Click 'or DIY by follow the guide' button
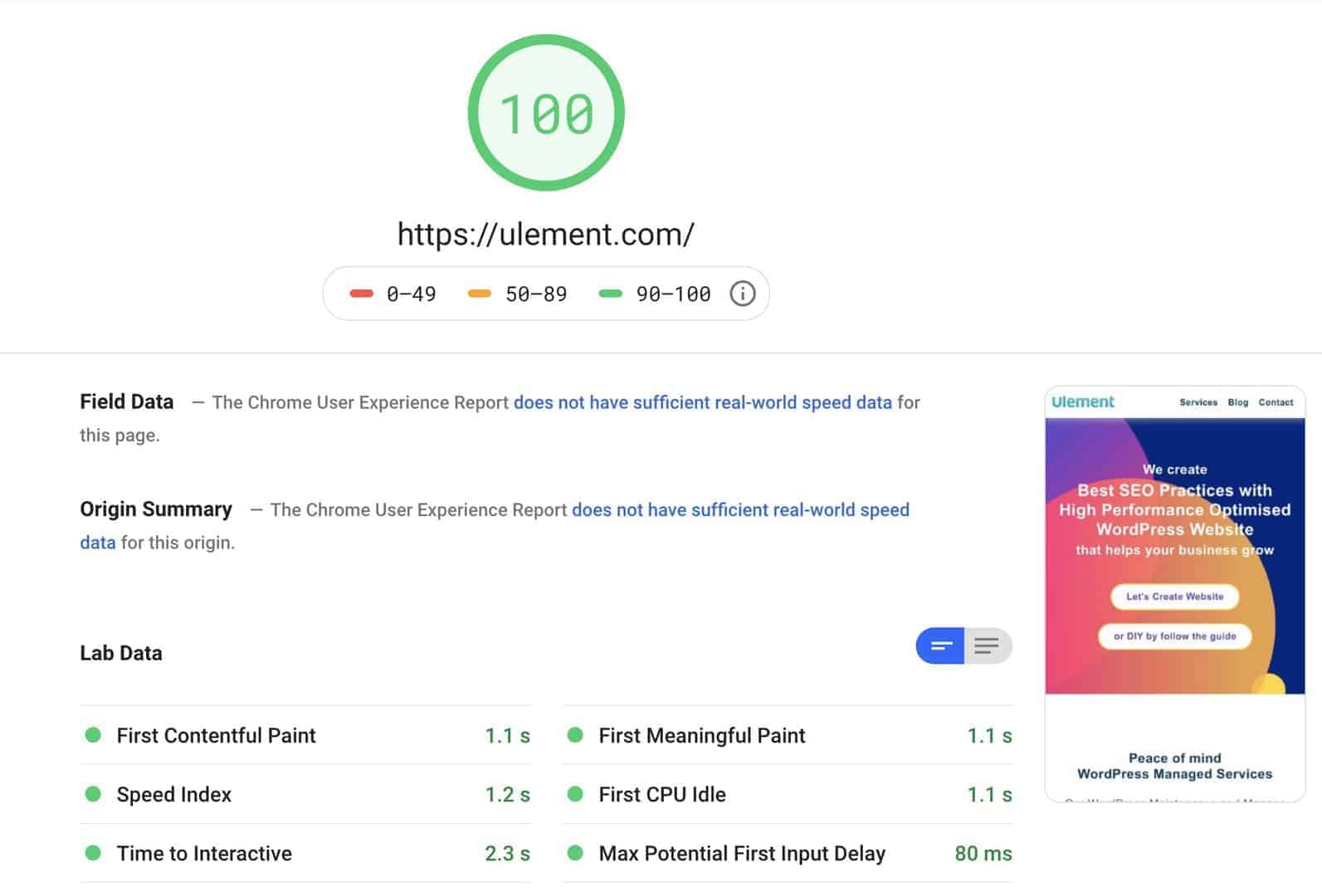Screen dimensions: 1322x896 coord(1174,636)
